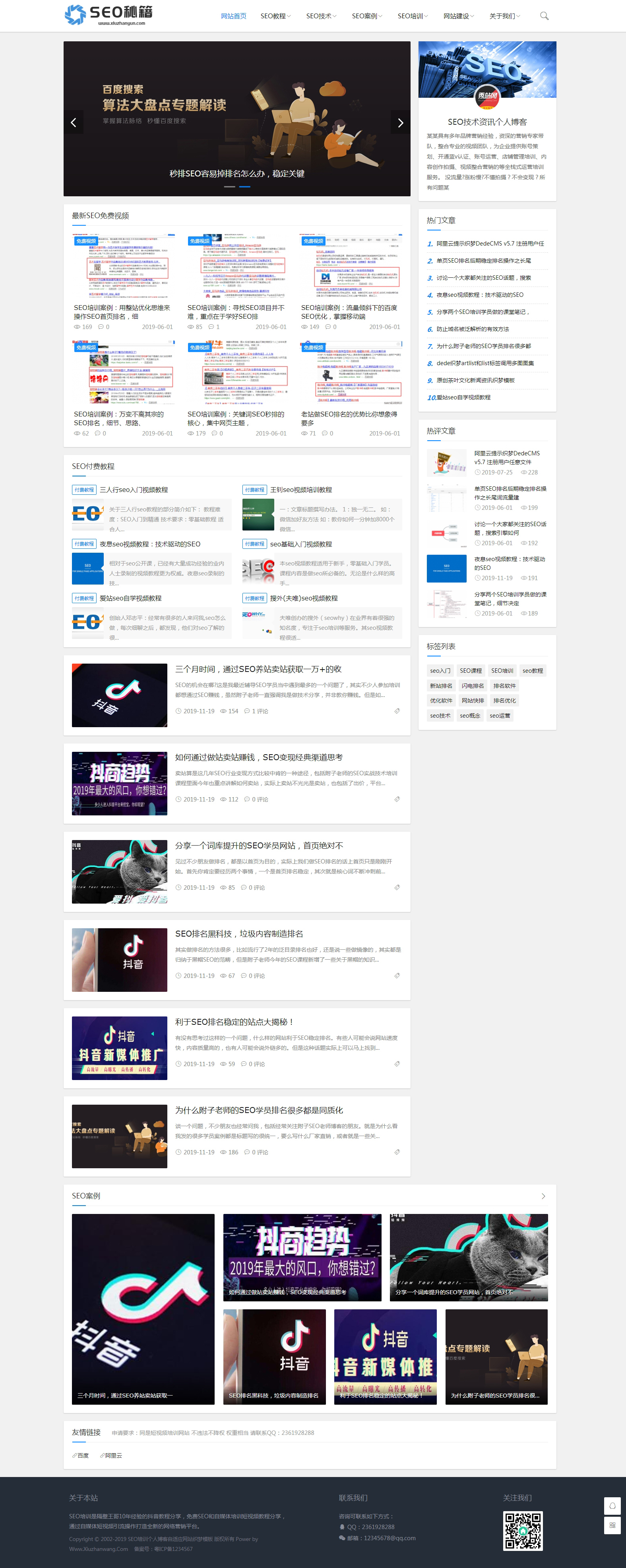Select the seo教程 tag

(x=533, y=670)
